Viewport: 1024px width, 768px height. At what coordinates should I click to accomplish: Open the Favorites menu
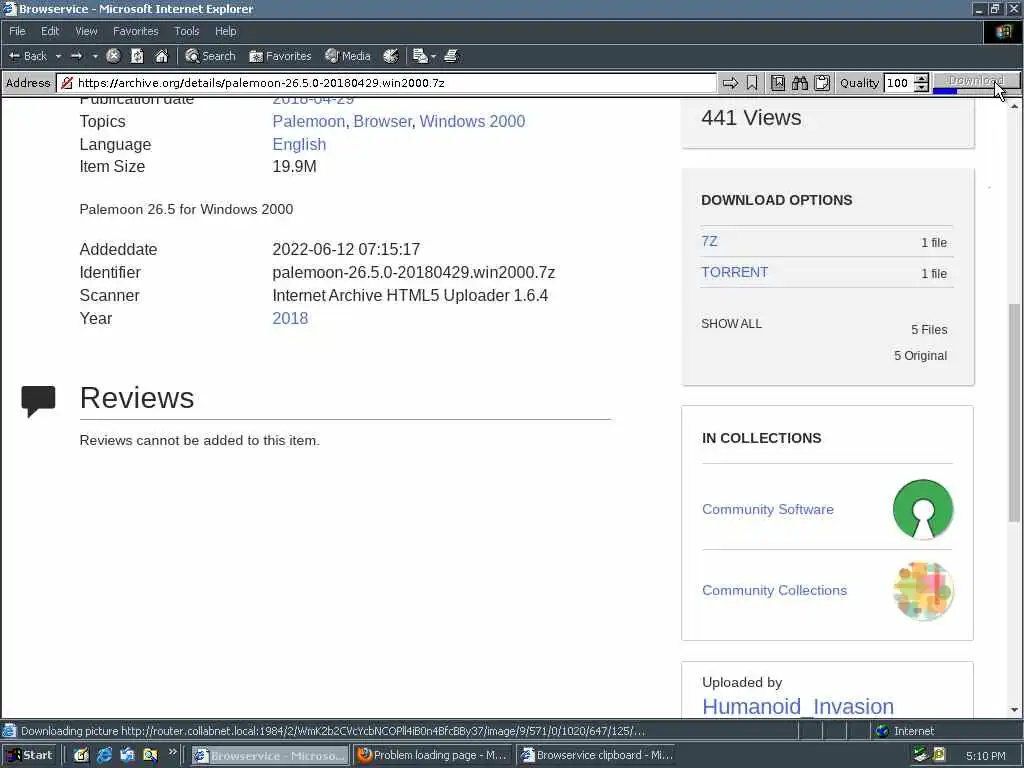pyautogui.click(x=135, y=31)
